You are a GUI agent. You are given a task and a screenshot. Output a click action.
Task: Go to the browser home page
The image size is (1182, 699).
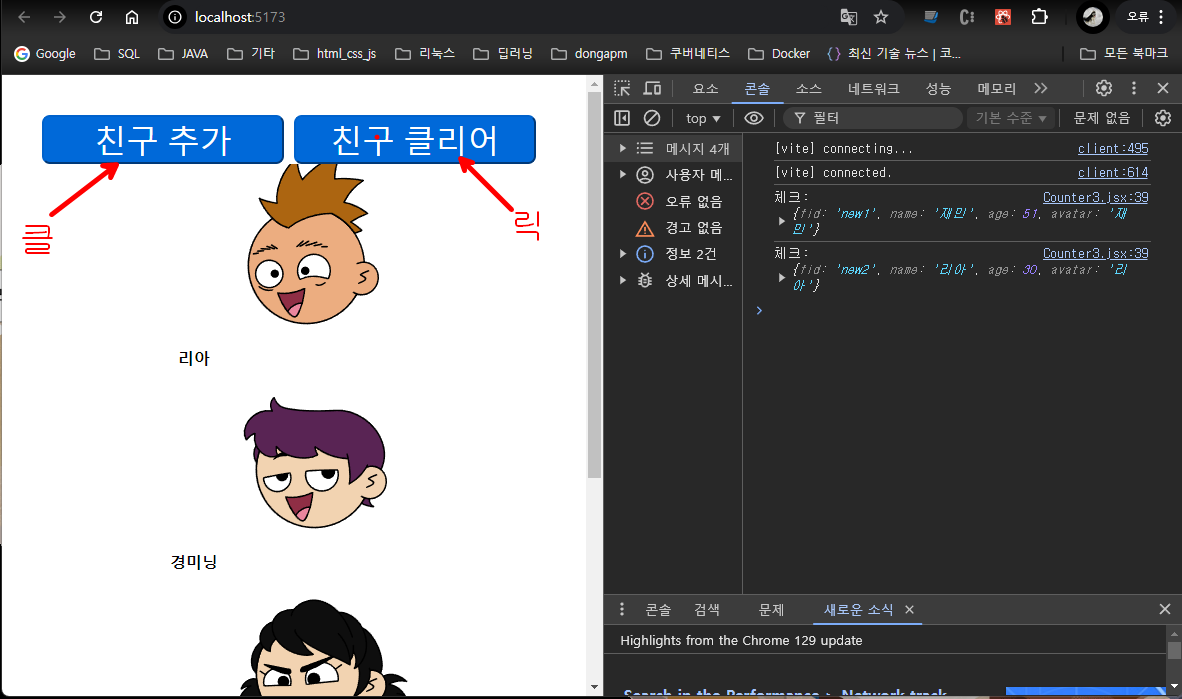(x=132, y=17)
